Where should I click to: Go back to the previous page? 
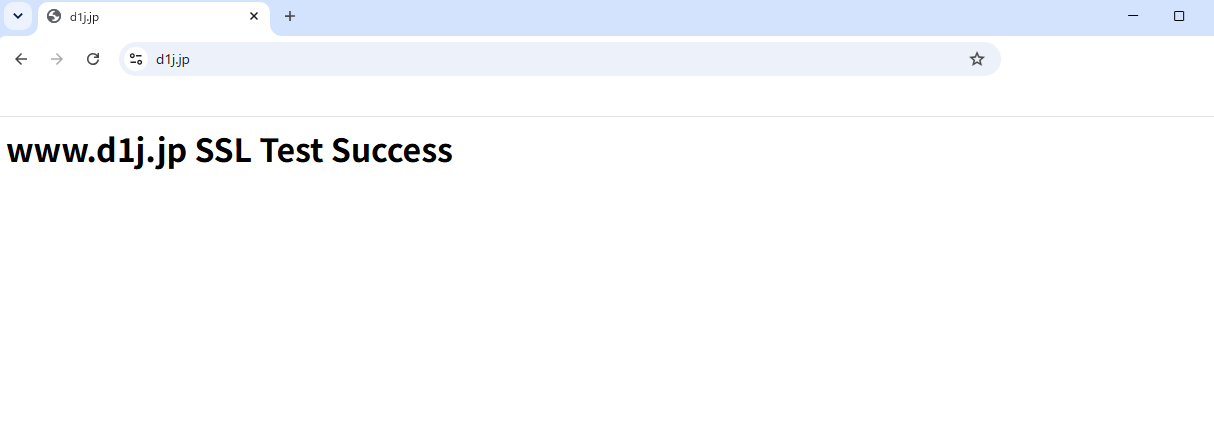click(21, 59)
